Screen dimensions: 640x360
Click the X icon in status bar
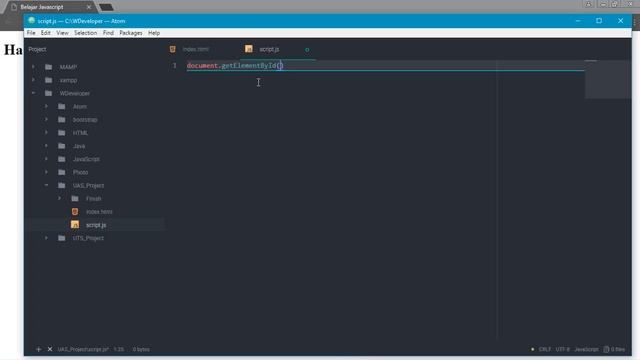click(x=50, y=349)
